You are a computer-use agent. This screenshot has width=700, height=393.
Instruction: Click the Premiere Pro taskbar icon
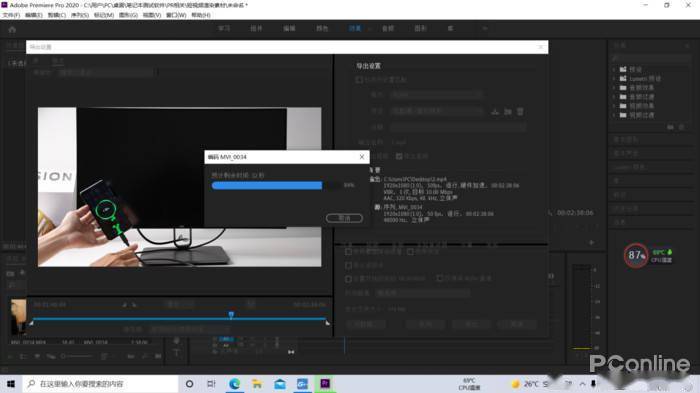325,384
